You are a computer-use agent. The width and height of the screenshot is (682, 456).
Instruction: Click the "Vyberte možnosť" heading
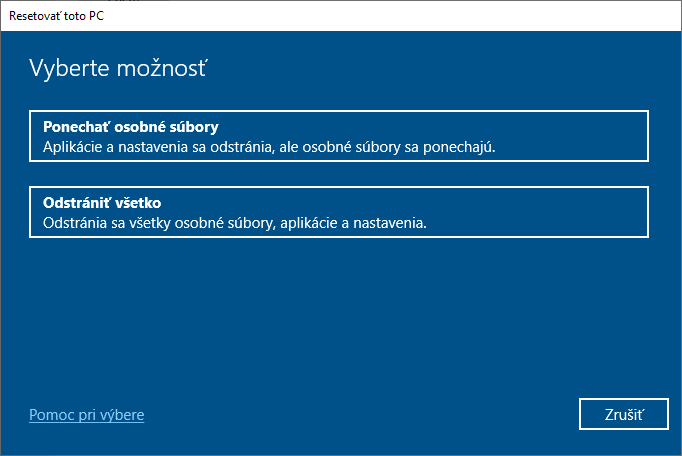[x=118, y=69]
